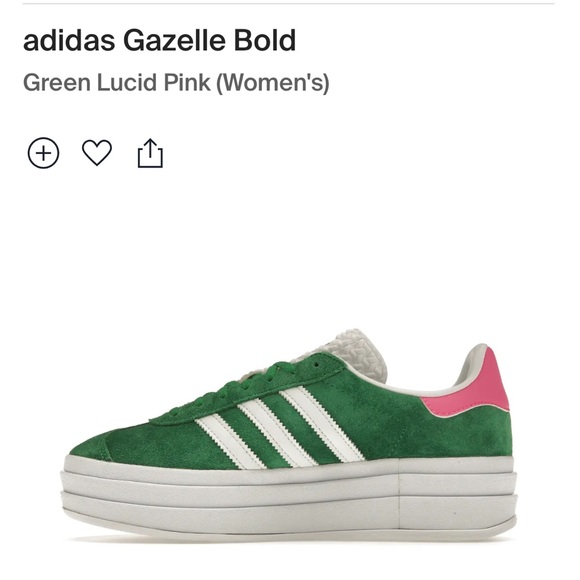Open the green Gazelle shoe product image

pos(288,433)
